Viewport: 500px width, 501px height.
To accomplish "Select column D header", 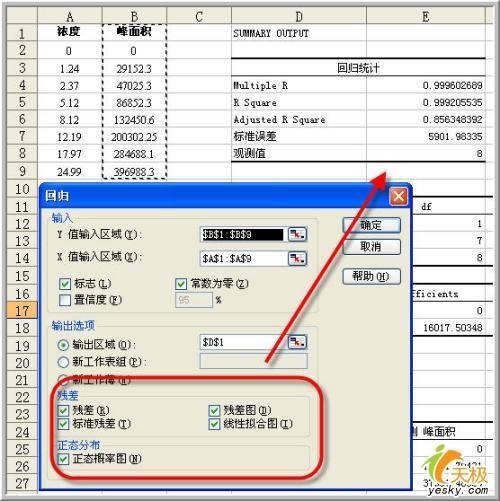I will click(299, 16).
